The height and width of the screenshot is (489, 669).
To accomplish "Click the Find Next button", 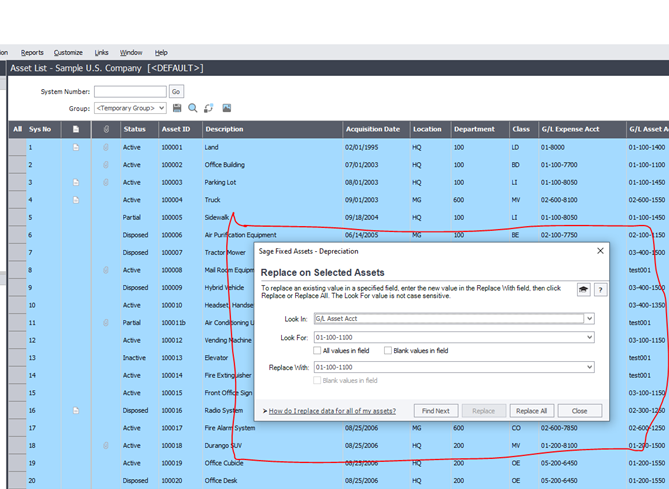I will click(x=435, y=411).
